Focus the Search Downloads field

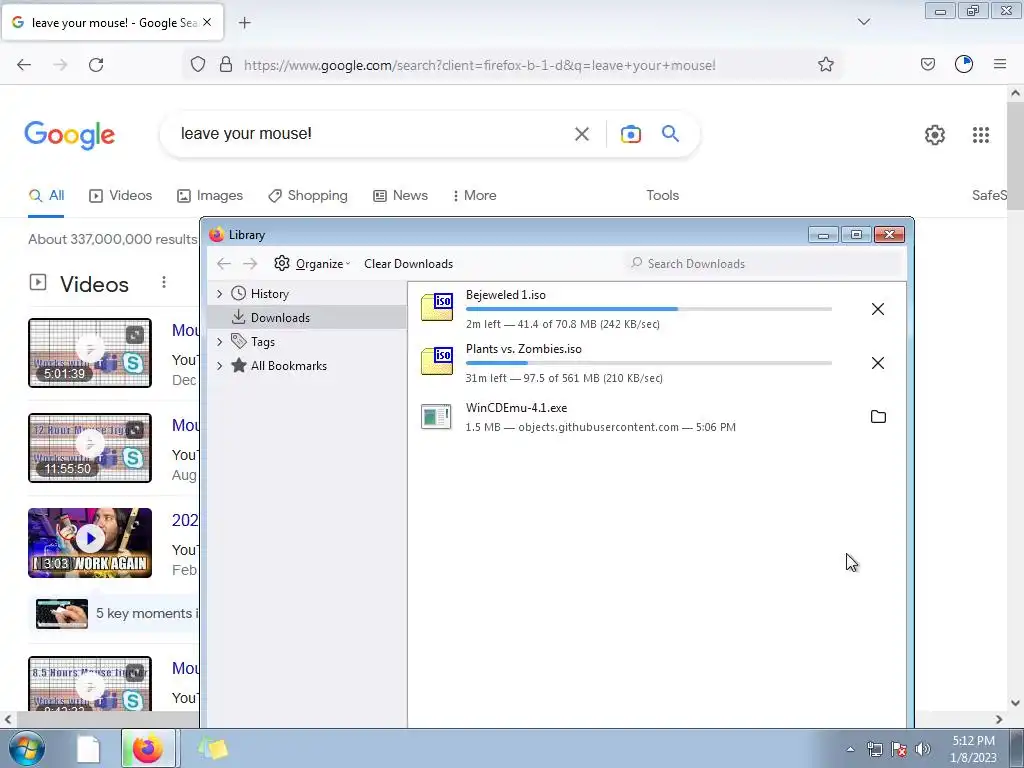[764, 264]
